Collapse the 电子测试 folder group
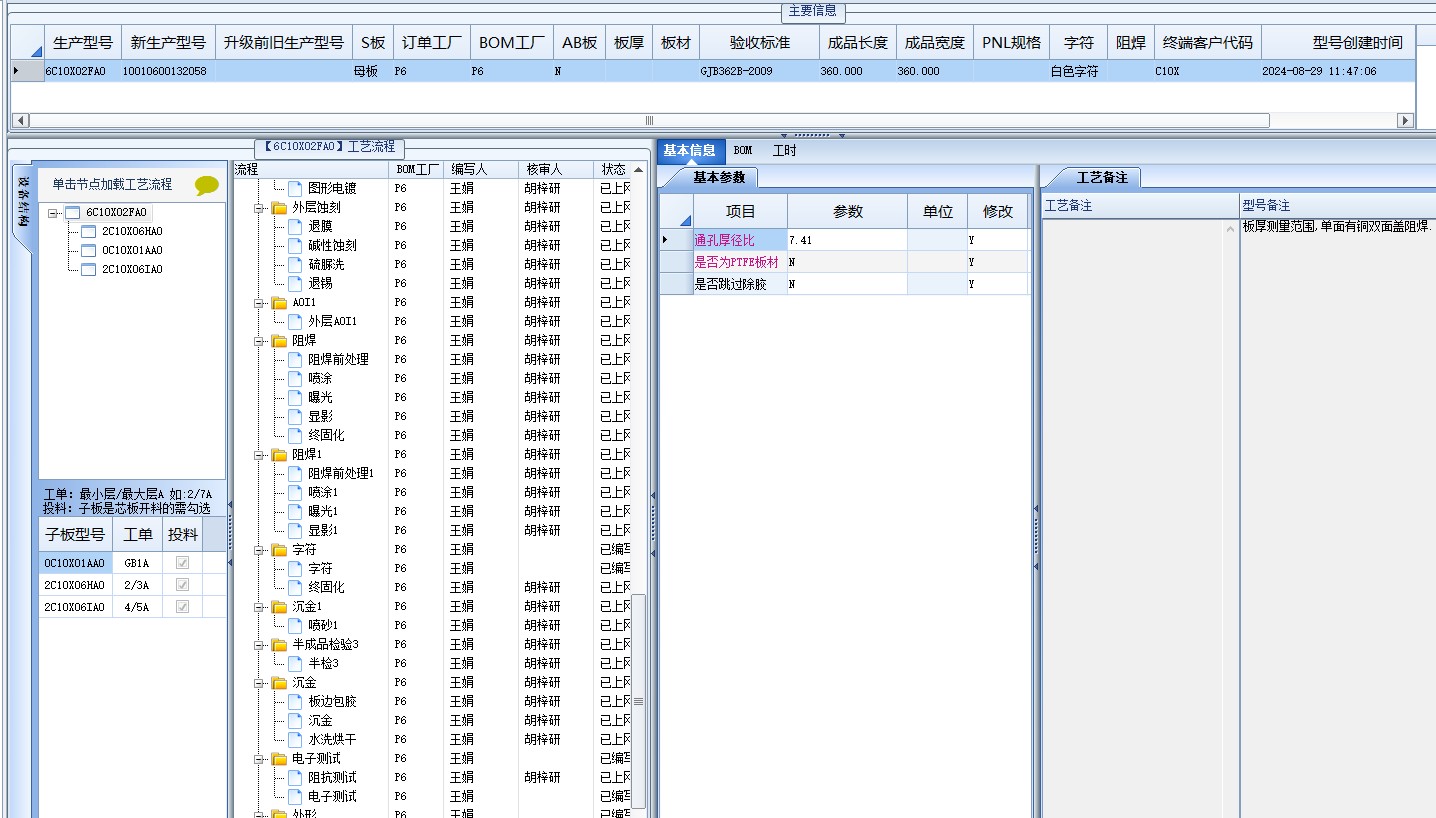 259,758
